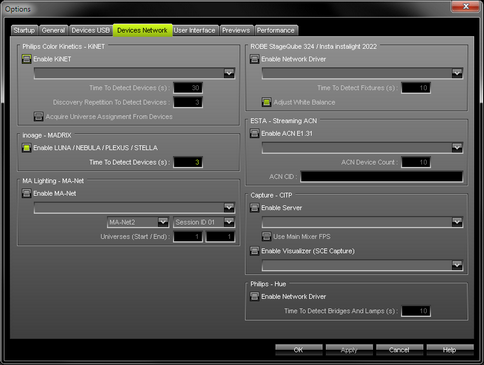Toggle Adjust White Balance checkbox
The image size is (484, 365).
pyautogui.click(x=266, y=102)
